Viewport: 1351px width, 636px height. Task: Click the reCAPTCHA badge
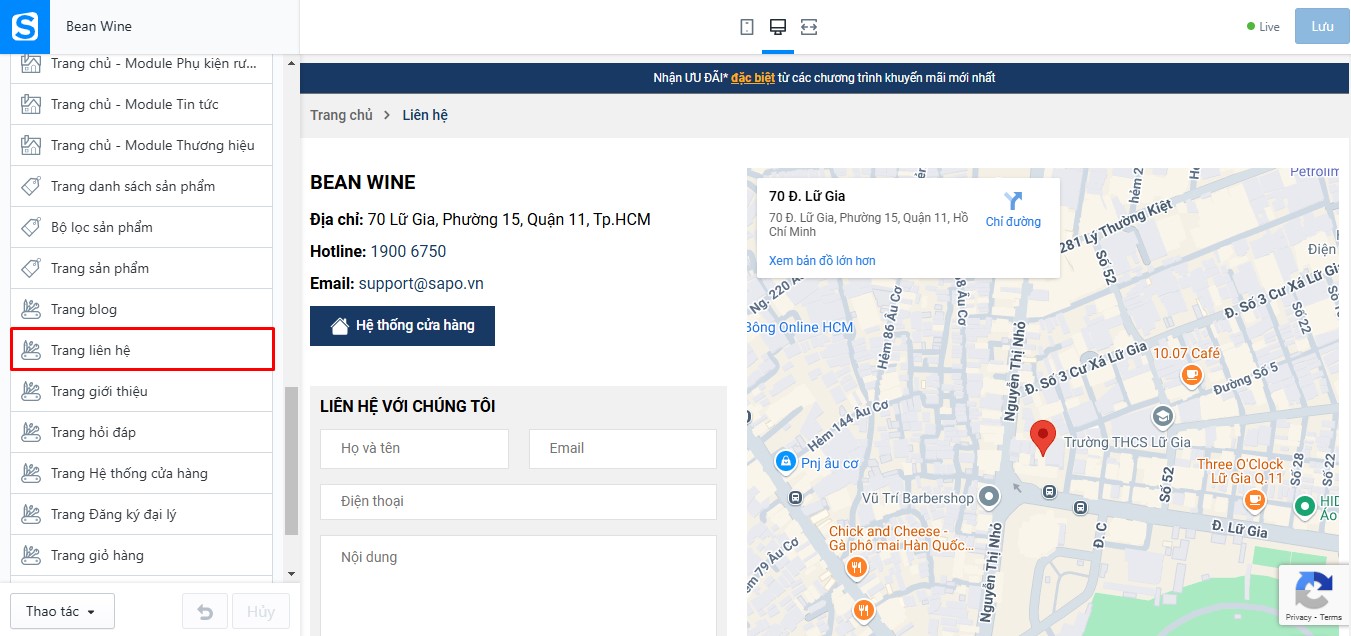pyautogui.click(x=1314, y=595)
